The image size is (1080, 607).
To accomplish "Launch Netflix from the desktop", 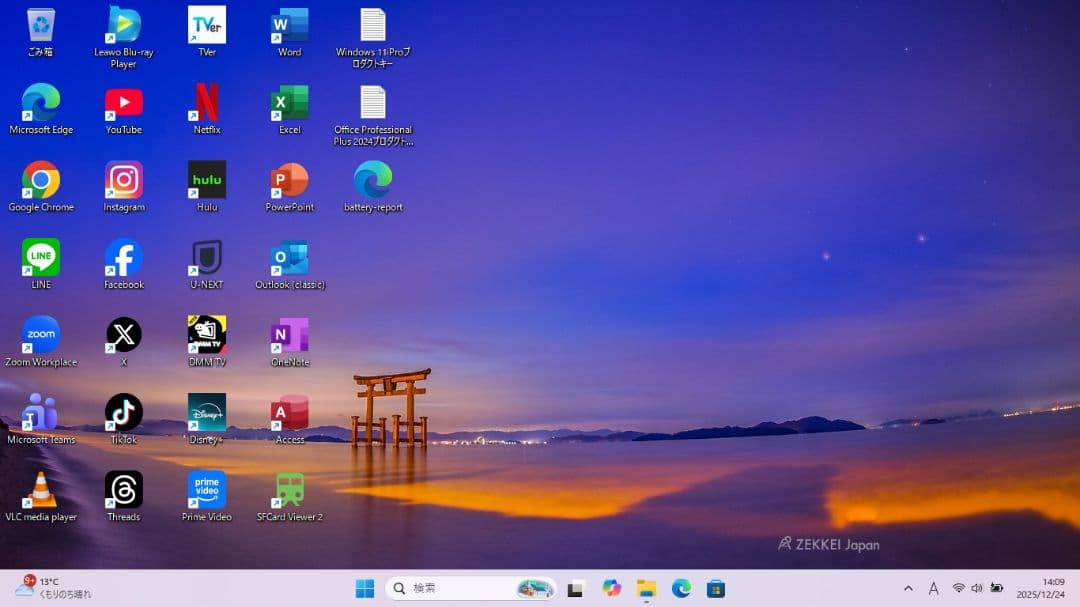I will tap(206, 104).
